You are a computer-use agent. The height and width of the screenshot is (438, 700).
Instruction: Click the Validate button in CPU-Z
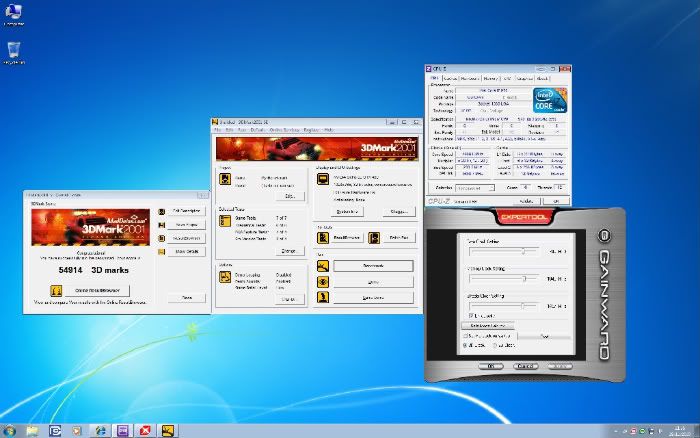(526, 201)
